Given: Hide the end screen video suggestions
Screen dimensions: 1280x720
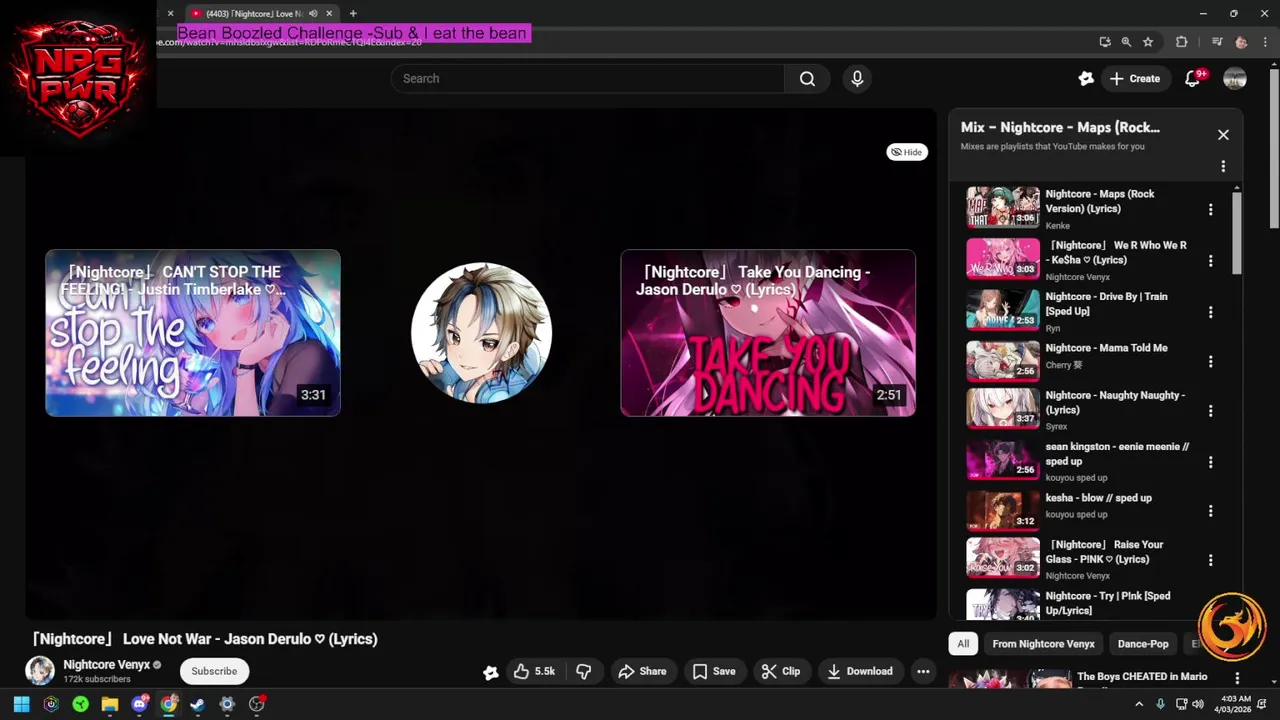Looking at the screenshot, I should tap(907, 152).
